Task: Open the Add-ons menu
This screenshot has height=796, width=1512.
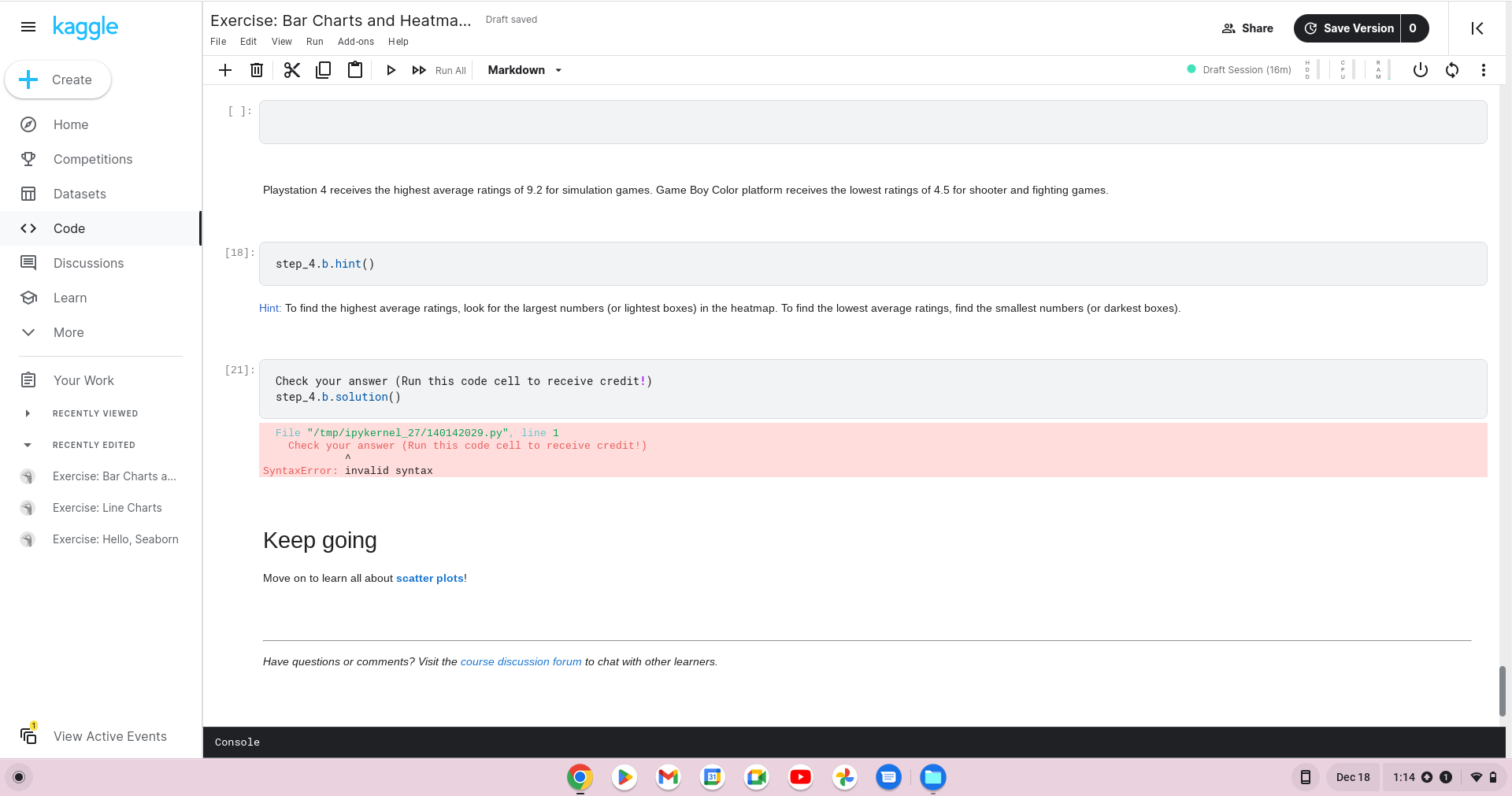Action: click(356, 42)
